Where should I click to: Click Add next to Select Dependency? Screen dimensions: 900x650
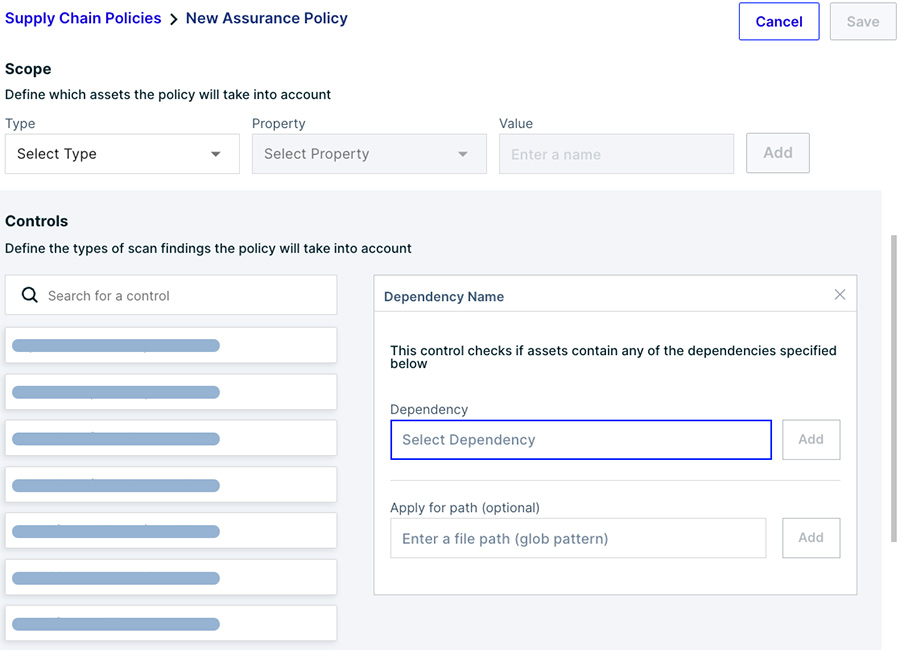click(811, 439)
